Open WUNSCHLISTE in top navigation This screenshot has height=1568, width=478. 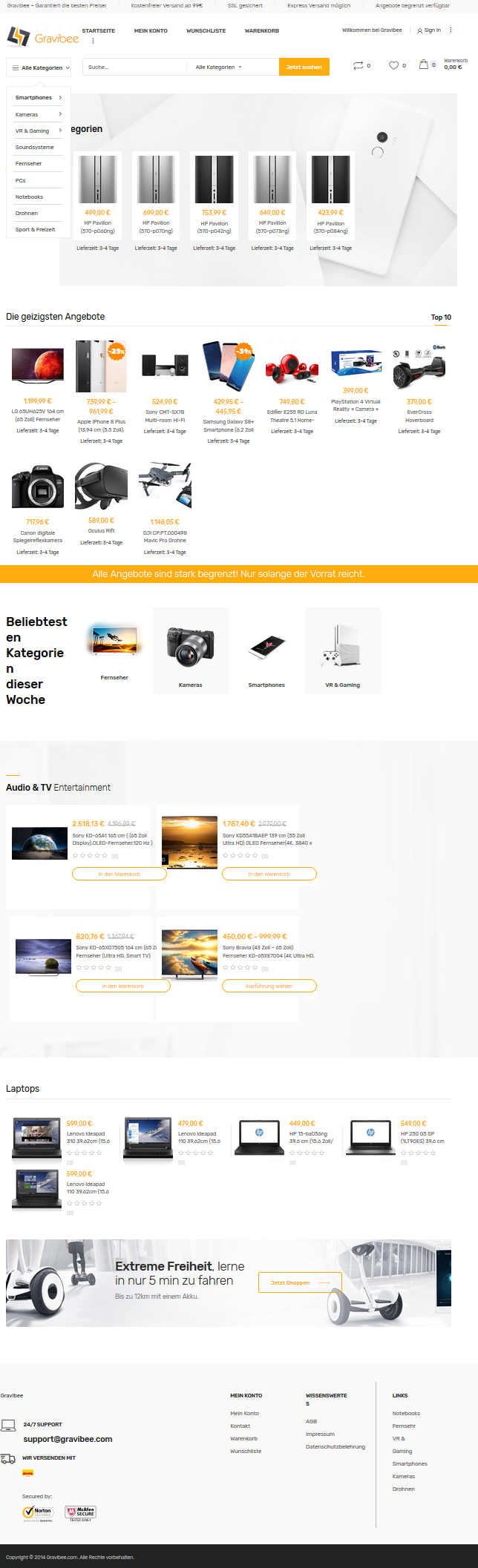coord(206,31)
